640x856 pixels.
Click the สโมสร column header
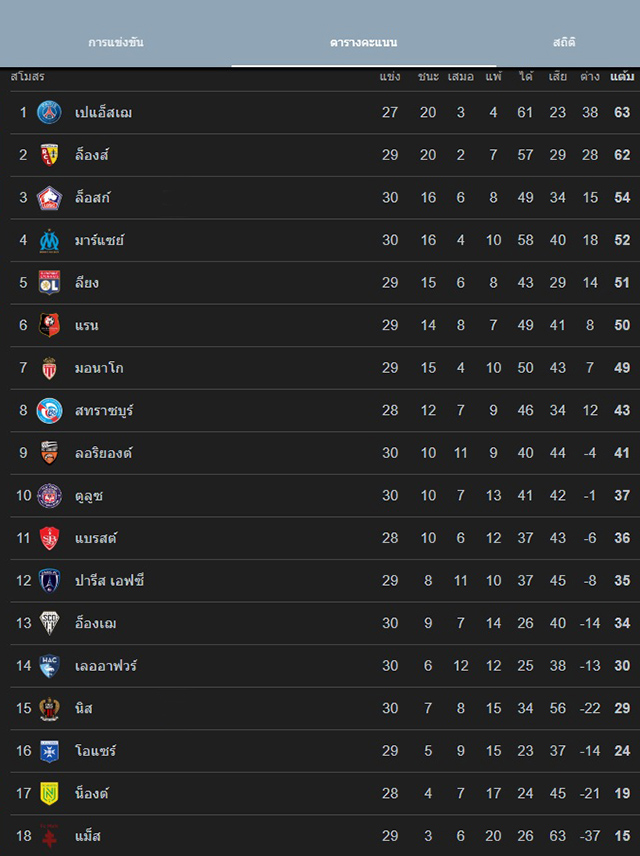[27, 77]
